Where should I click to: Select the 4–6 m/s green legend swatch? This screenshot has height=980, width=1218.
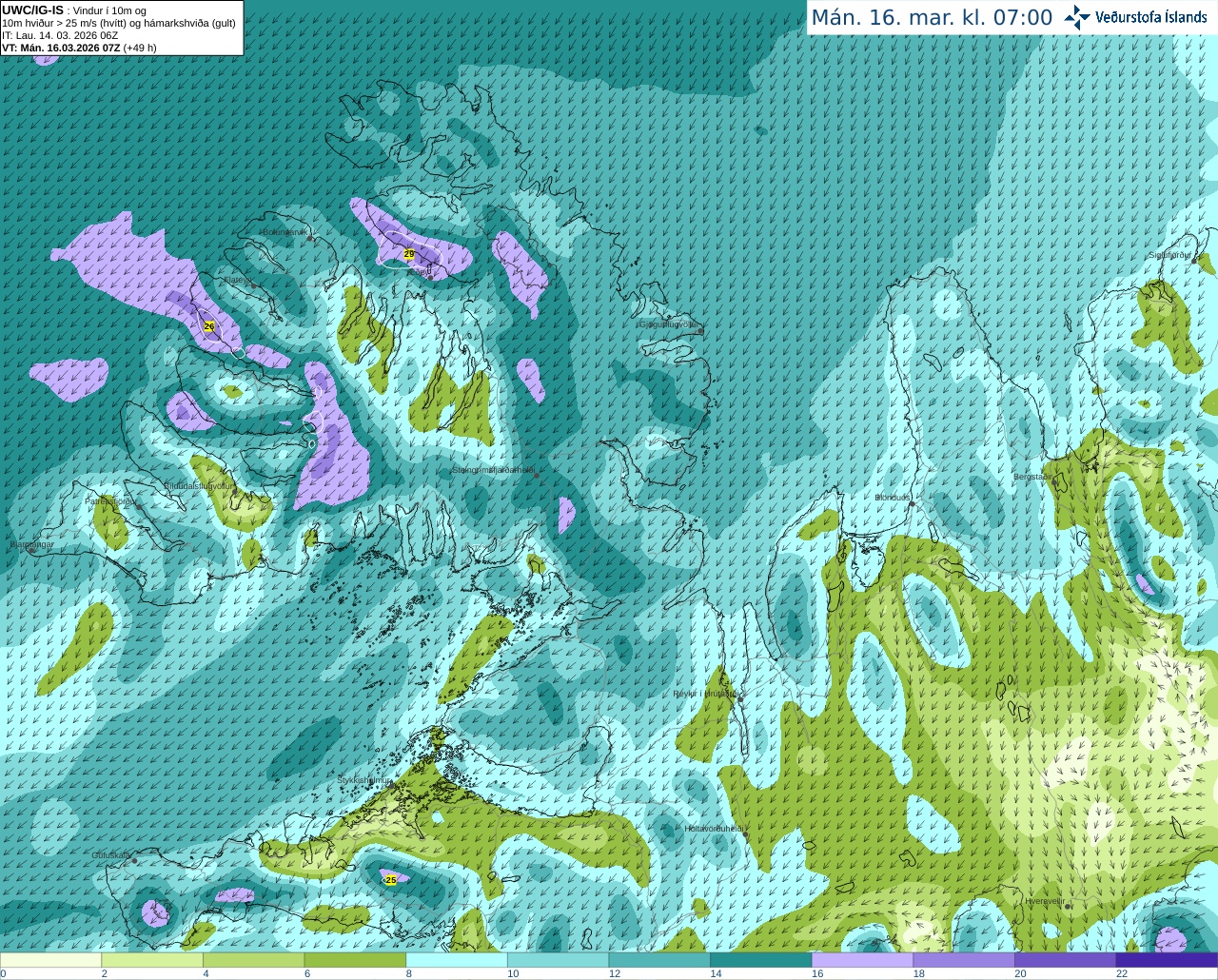pyautogui.click(x=253, y=960)
